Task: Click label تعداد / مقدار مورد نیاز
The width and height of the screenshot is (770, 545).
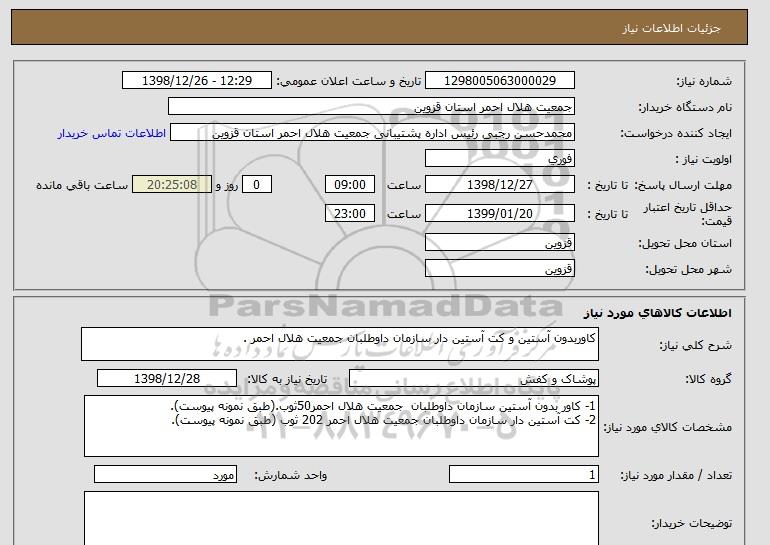Action: (x=676, y=475)
